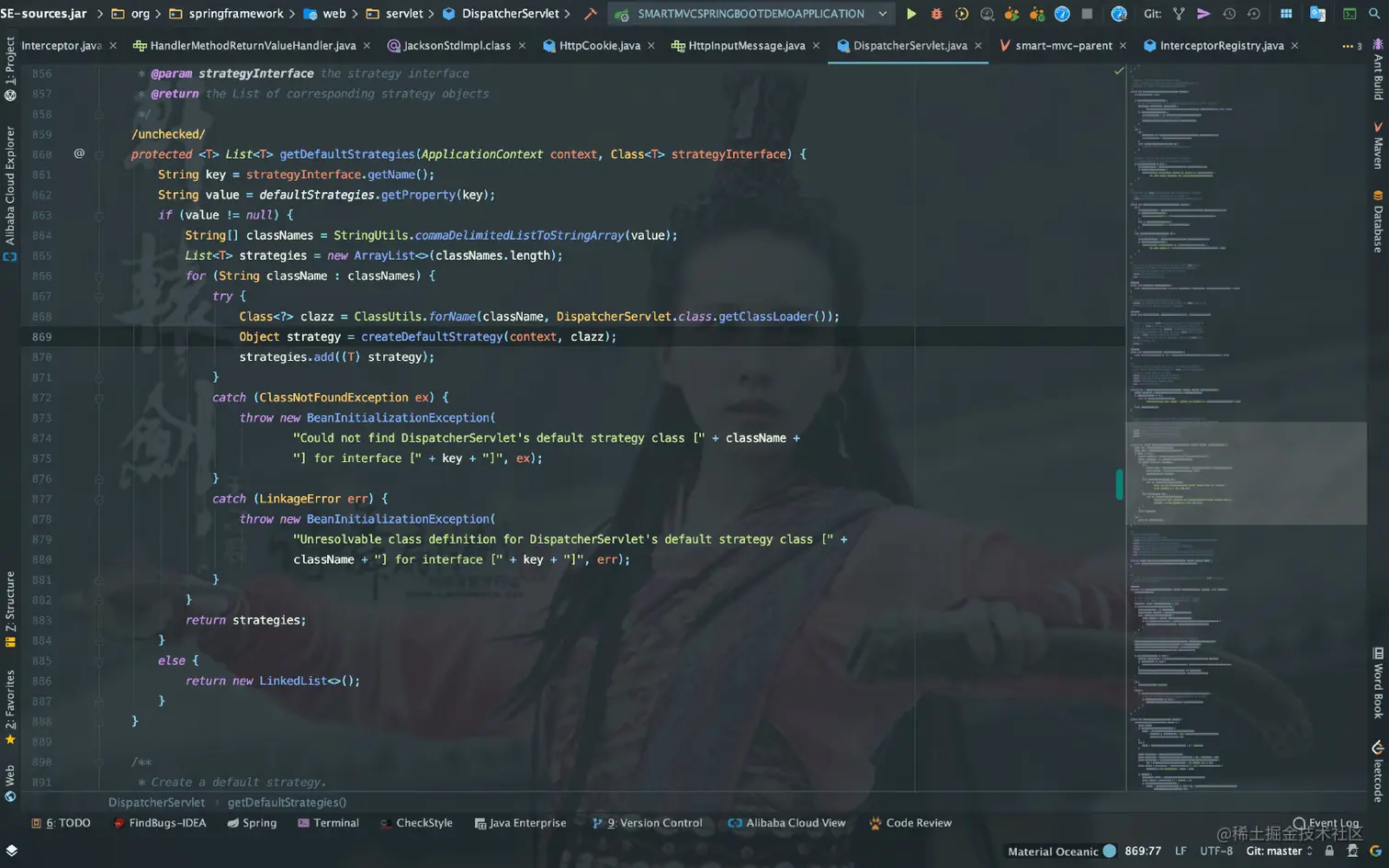
Task: Open the terminal icon in top toolbar
Action: point(1349,14)
